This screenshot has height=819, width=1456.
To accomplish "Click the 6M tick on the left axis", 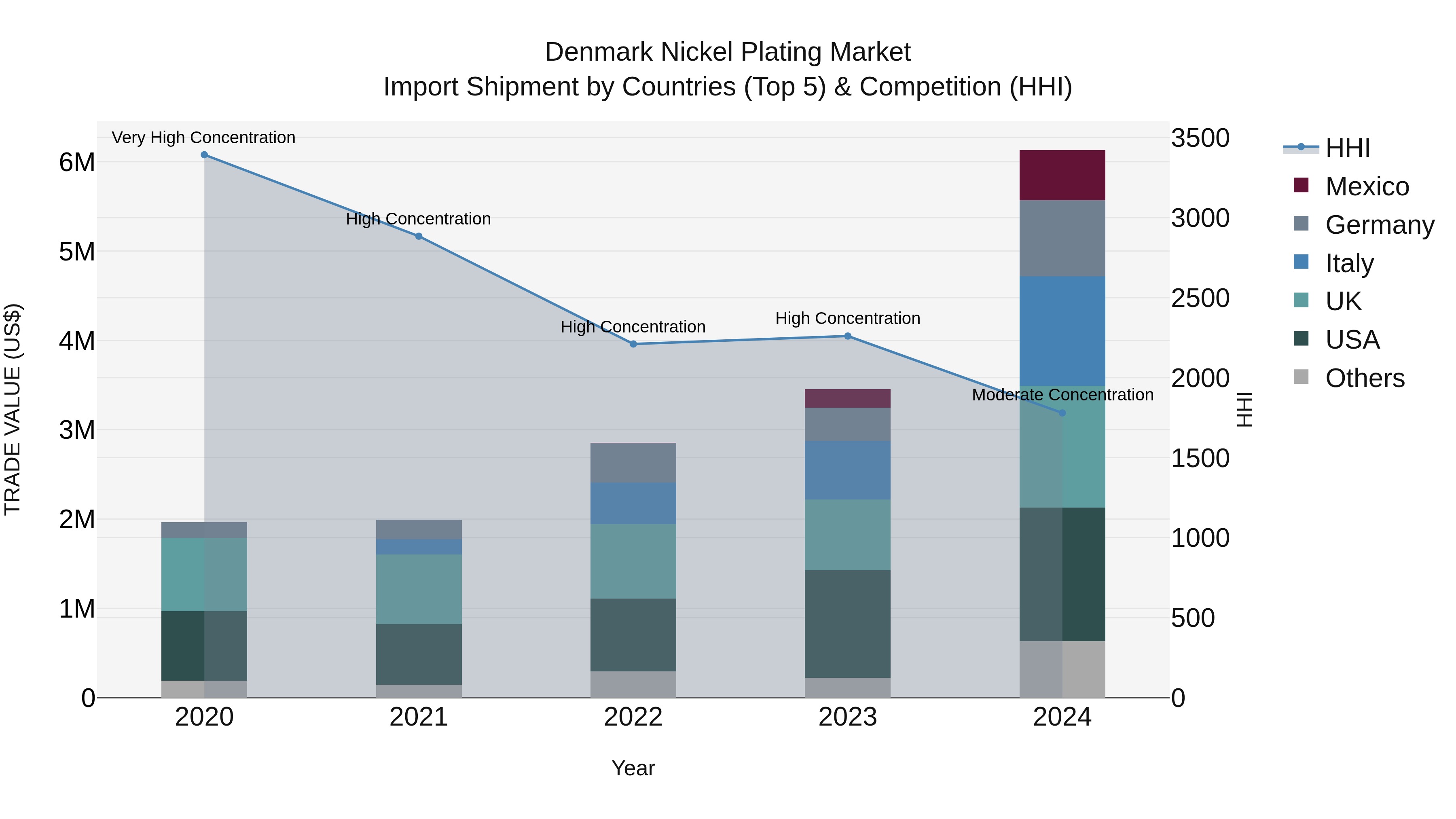I will (x=77, y=163).
